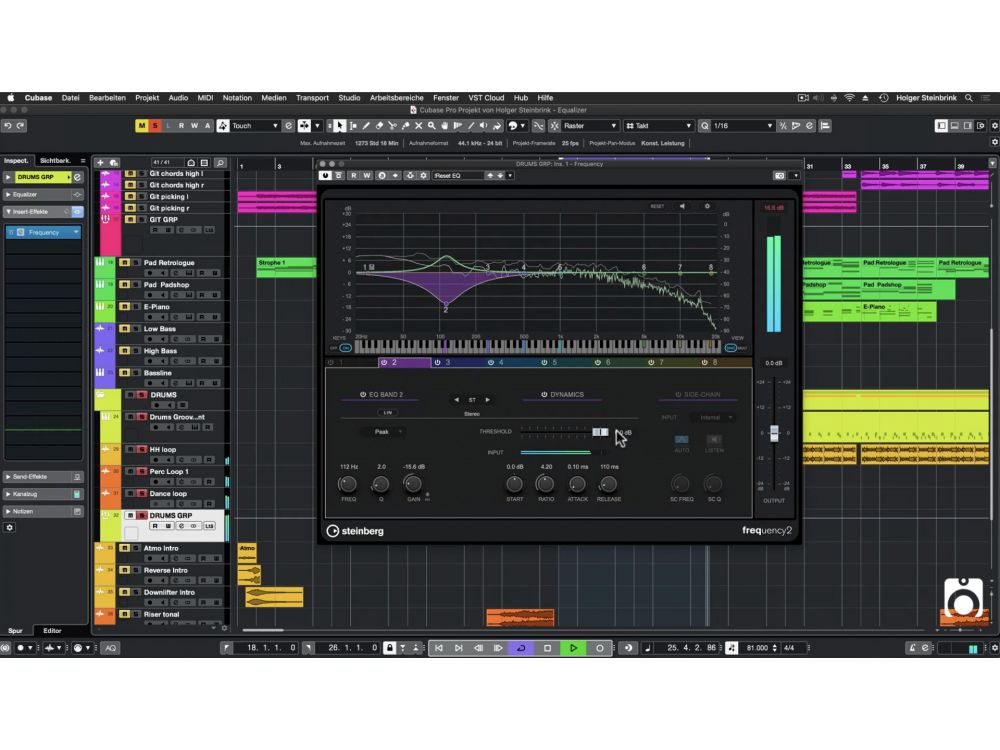Click the Strophe 1 green clip

pos(286,267)
